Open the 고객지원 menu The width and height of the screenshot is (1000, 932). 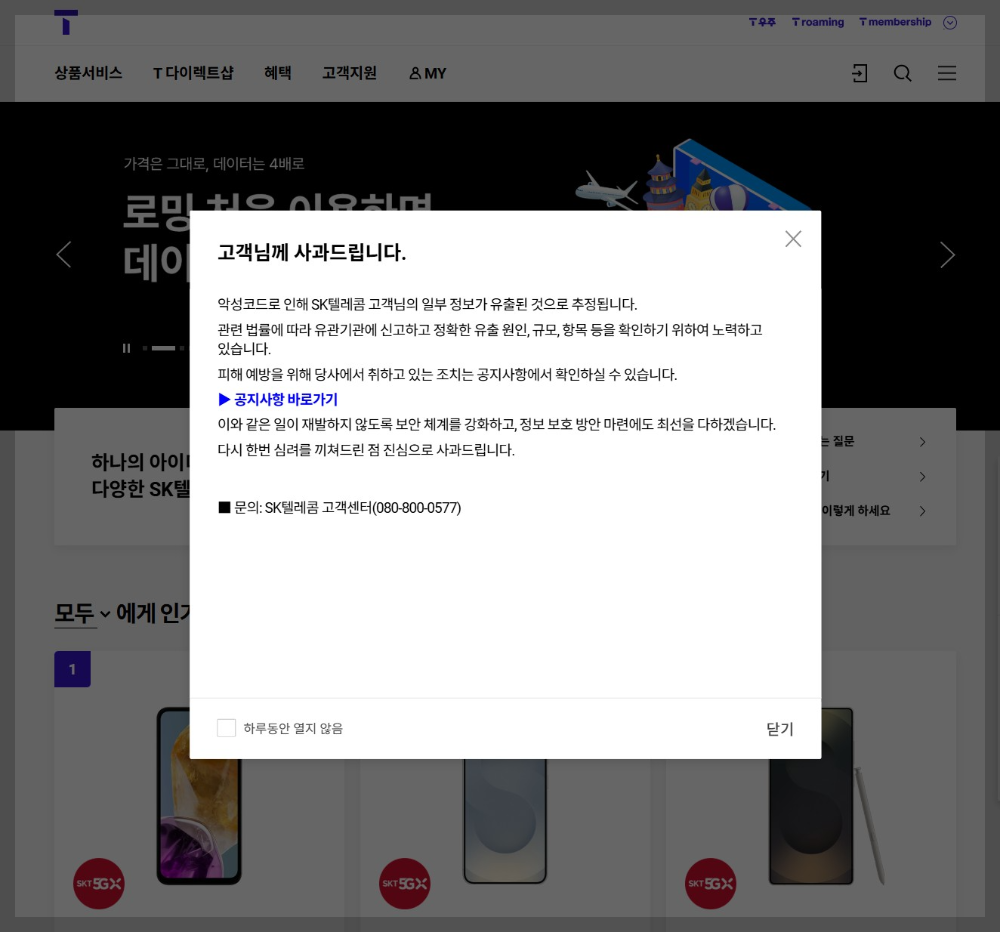[x=349, y=73]
